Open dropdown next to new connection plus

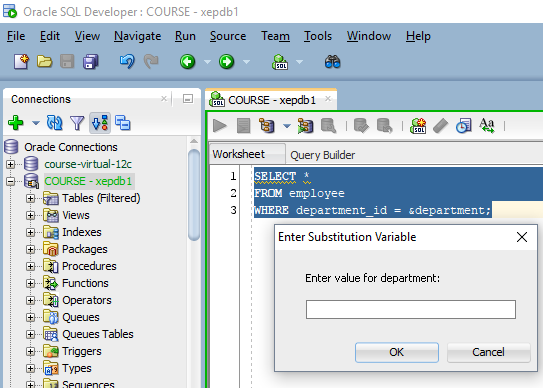pos(36,123)
